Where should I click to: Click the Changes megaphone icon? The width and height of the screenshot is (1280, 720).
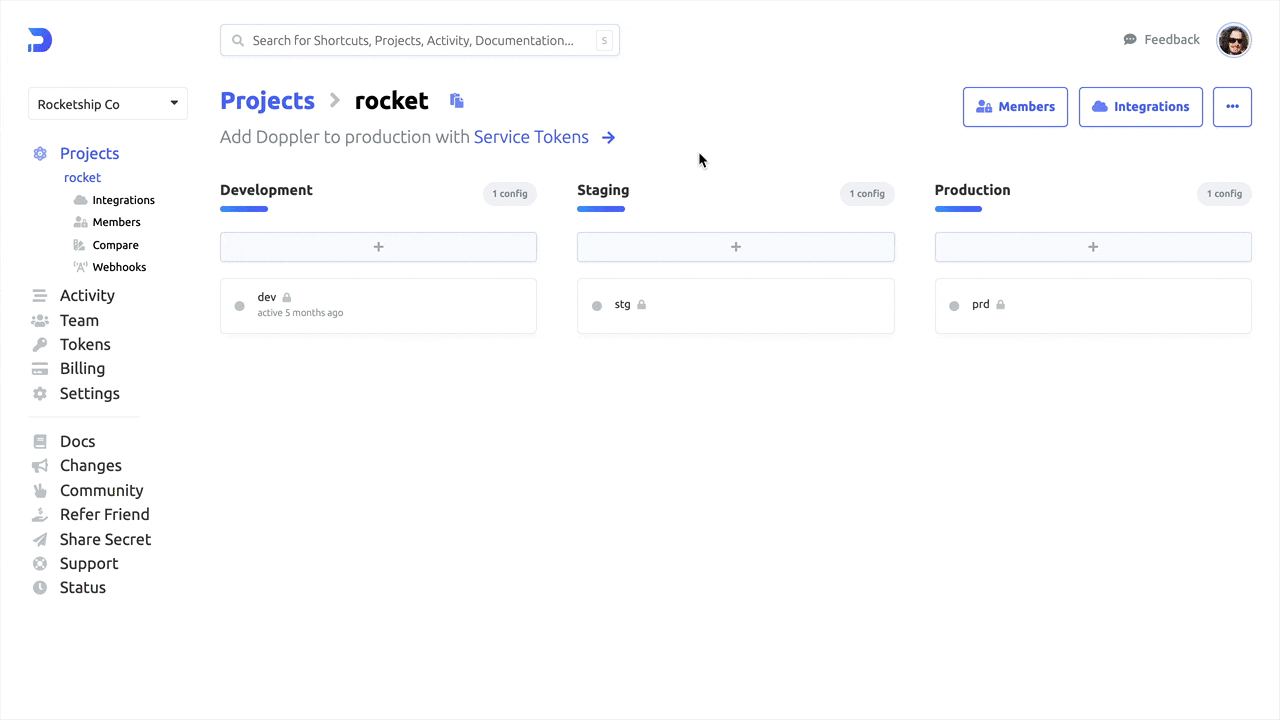point(40,465)
